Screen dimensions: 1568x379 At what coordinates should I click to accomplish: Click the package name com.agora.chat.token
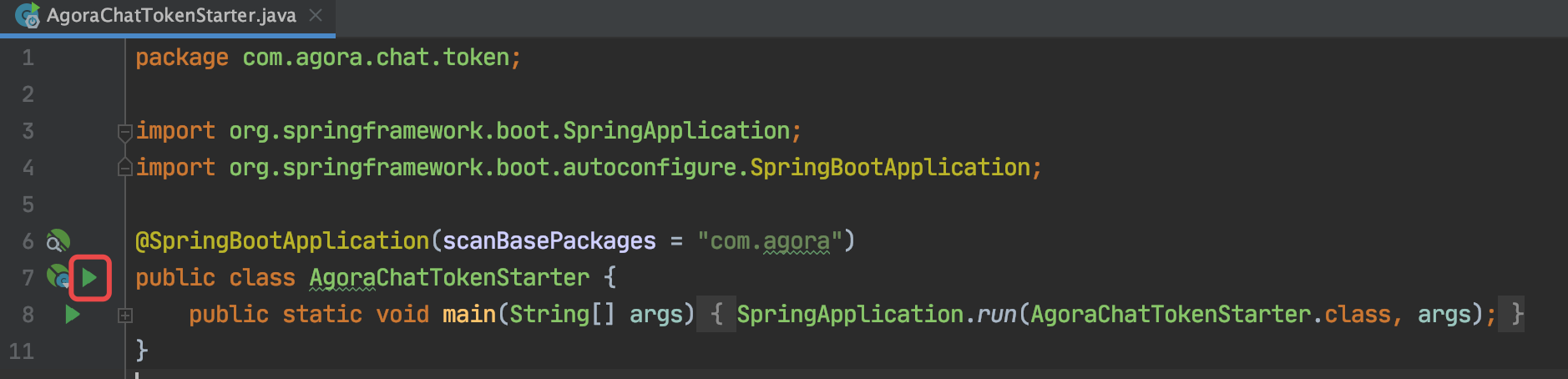coord(376,58)
